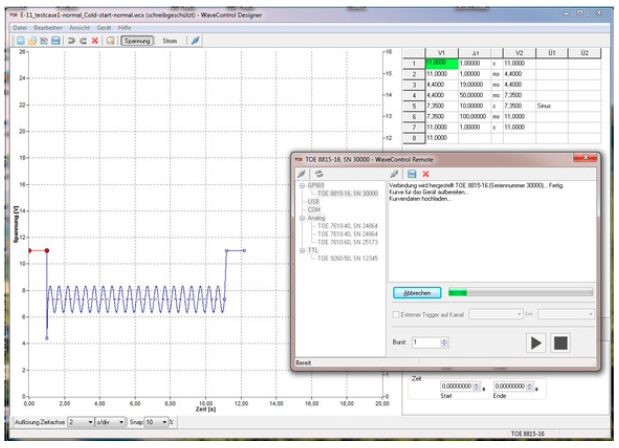The image size is (619, 448).
Task: Click the Abbrechen button
Action: pyautogui.click(x=417, y=293)
